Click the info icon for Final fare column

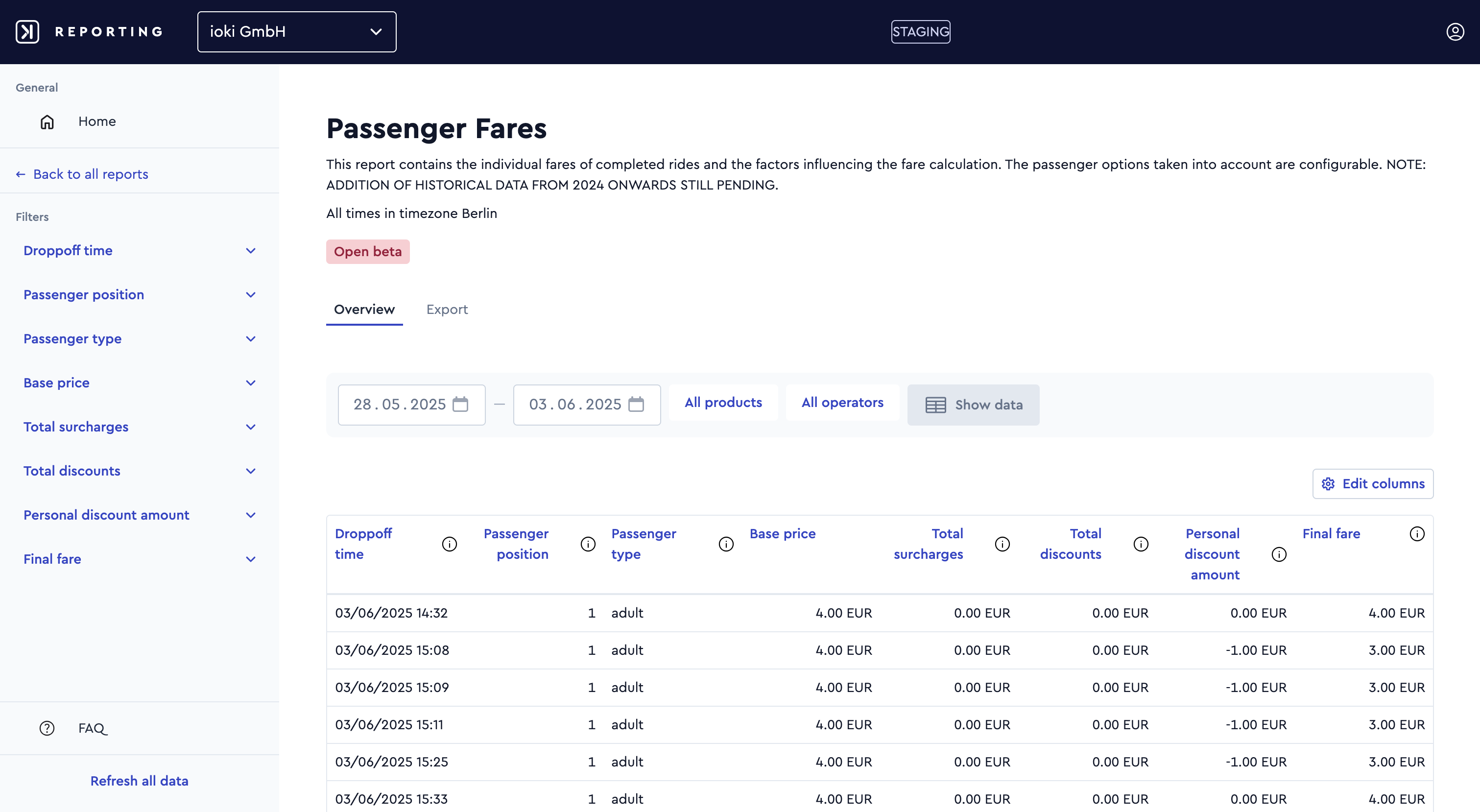click(1417, 534)
